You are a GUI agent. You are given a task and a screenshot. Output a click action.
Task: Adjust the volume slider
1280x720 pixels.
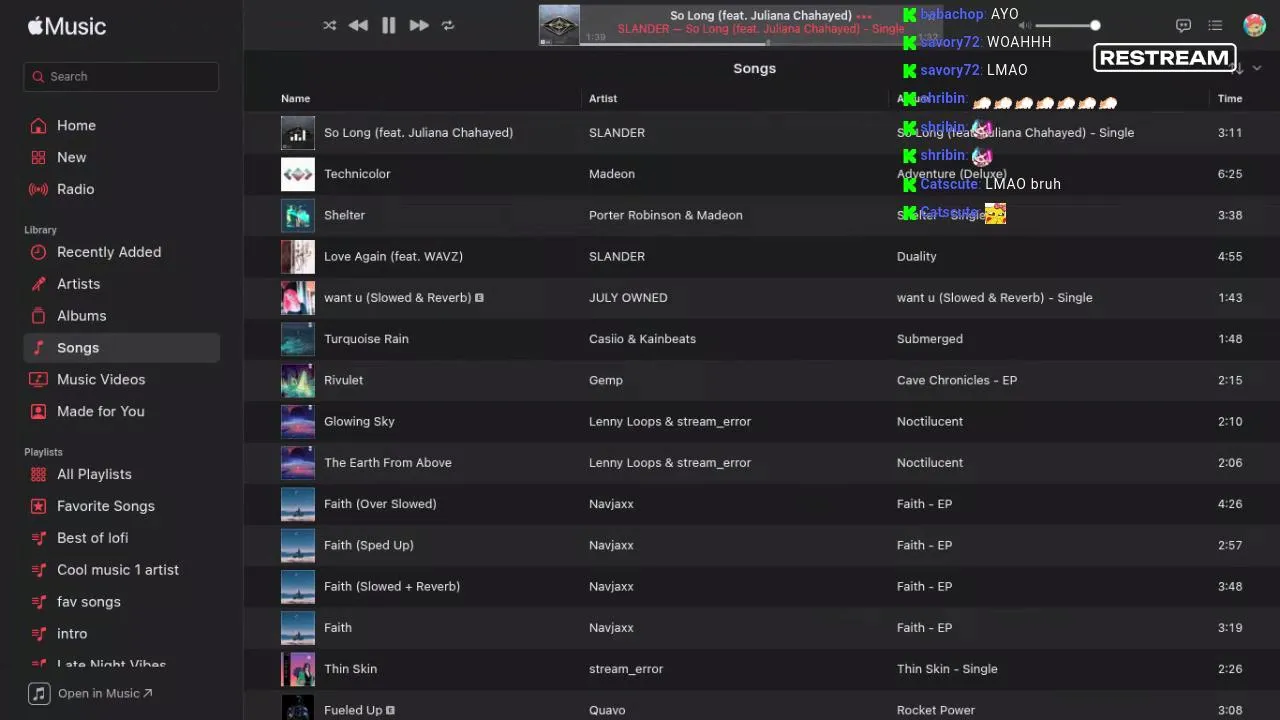(1065, 25)
